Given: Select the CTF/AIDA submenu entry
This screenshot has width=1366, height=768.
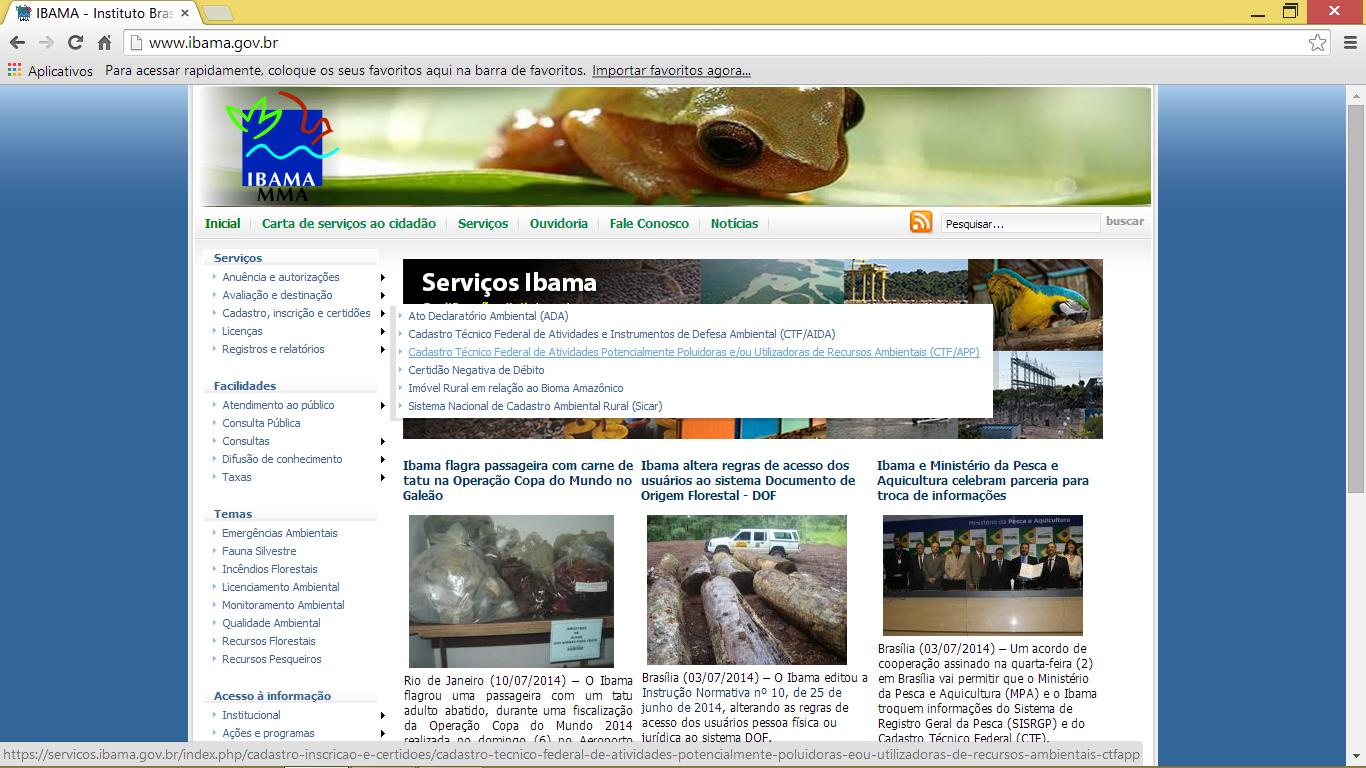Looking at the screenshot, I should tap(621, 334).
